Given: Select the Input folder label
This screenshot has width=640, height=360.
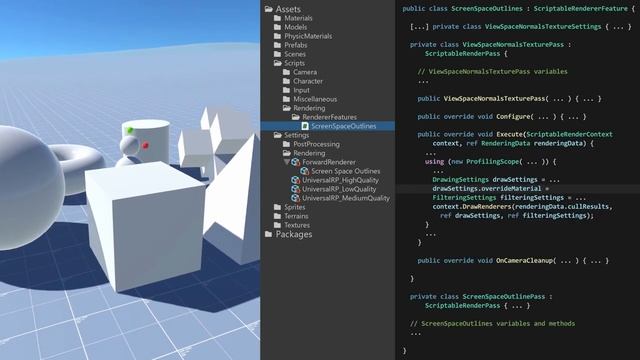Looking at the screenshot, I should [301, 90].
